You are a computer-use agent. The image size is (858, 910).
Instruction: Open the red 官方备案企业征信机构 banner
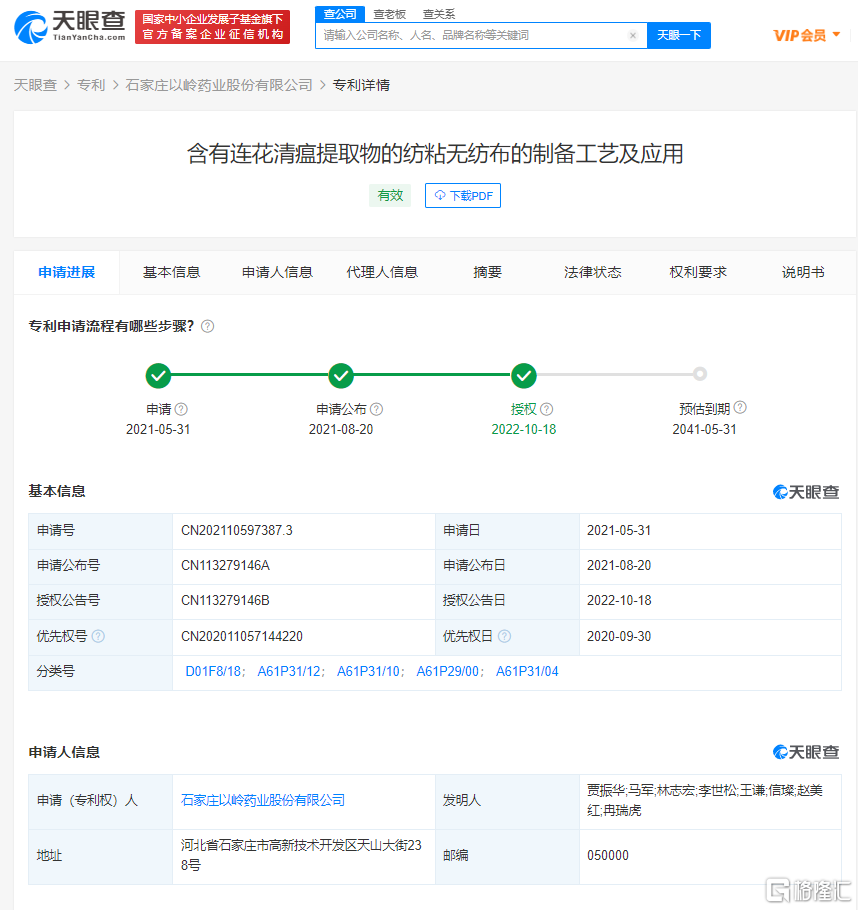(x=212, y=27)
